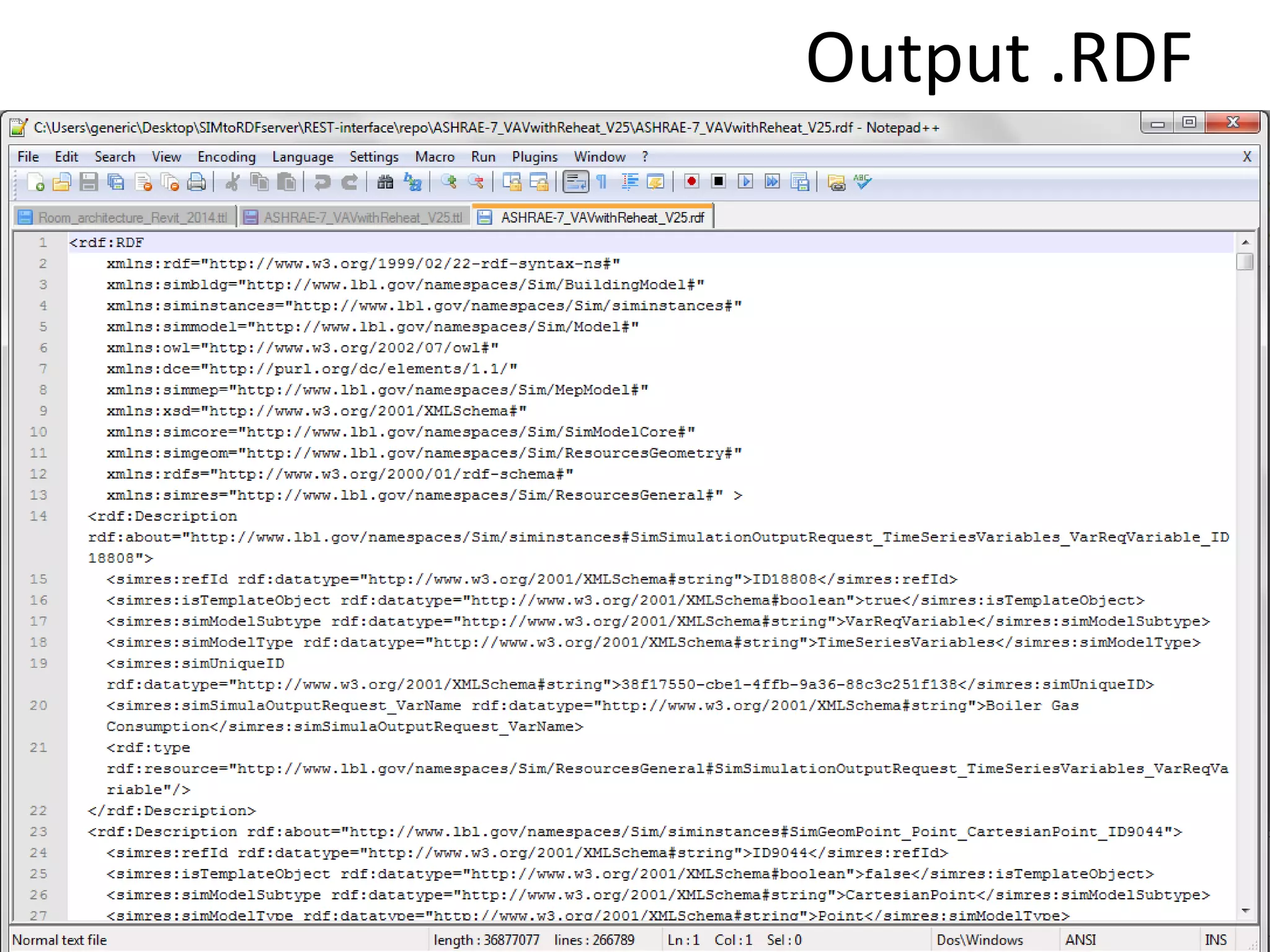1270x952 pixels.
Task: Open the Macro menu
Action: pos(435,157)
